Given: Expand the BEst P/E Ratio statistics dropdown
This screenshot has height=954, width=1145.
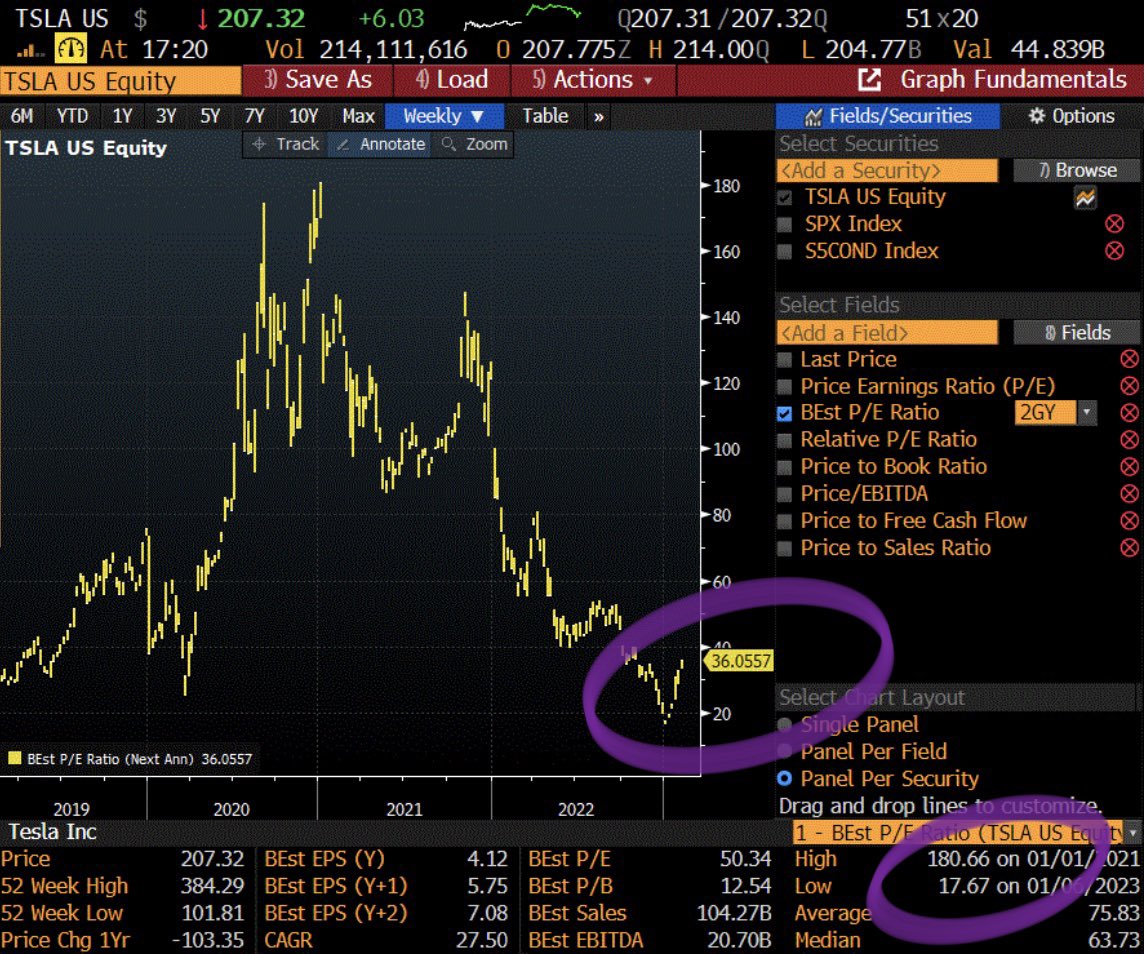Looking at the screenshot, I should click(1132, 832).
